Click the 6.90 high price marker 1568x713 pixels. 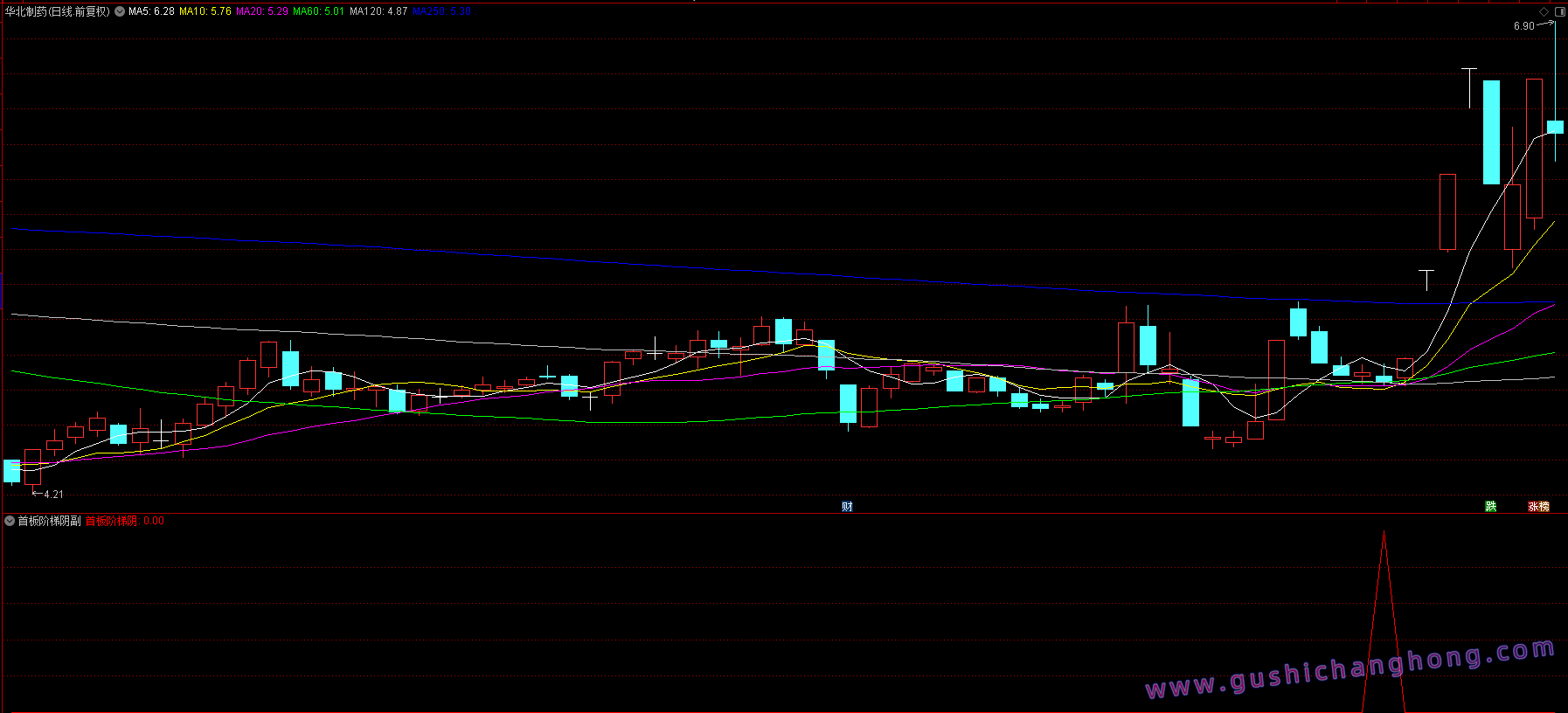click(1523, 26)
